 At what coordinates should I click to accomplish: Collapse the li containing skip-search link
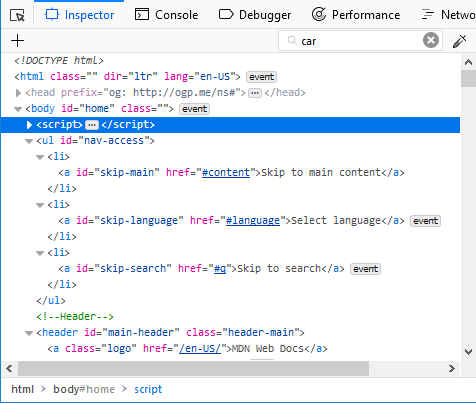tap(40, 253)
